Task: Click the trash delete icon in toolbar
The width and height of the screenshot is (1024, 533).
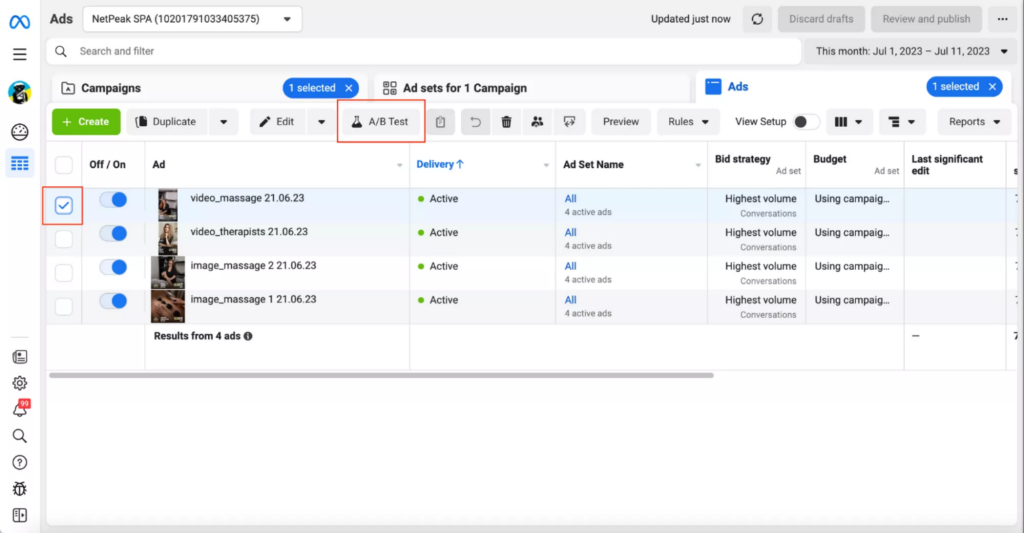Action: pyautogui.click(x=507, y=122)
